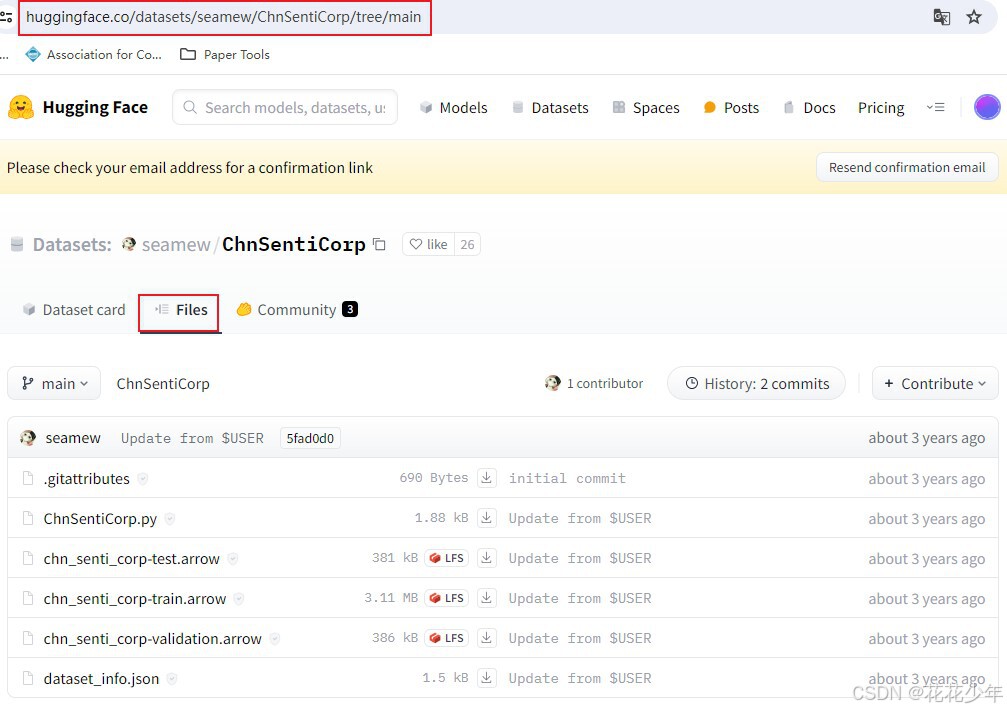This screenshot has width=1007, height=711.
Task: Click the browser address bar URL
Action: click(223, 17)
